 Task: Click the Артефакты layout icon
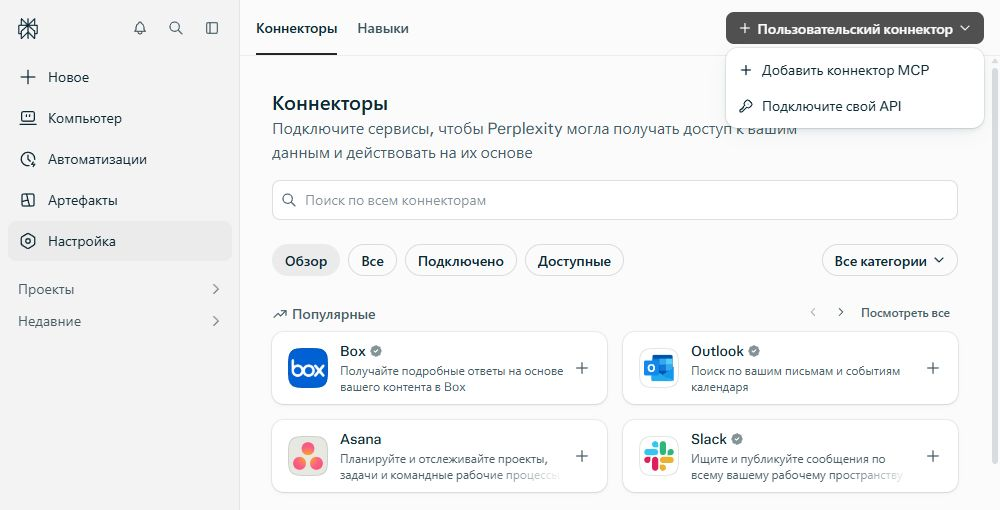click(28, 200)
